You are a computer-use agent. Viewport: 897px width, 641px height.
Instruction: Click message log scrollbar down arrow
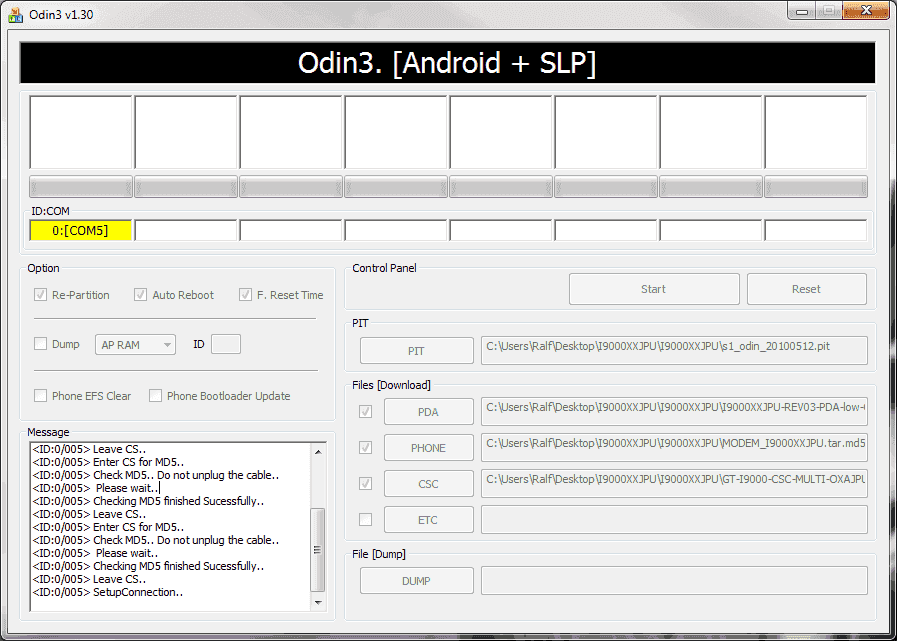pos(318,603)
